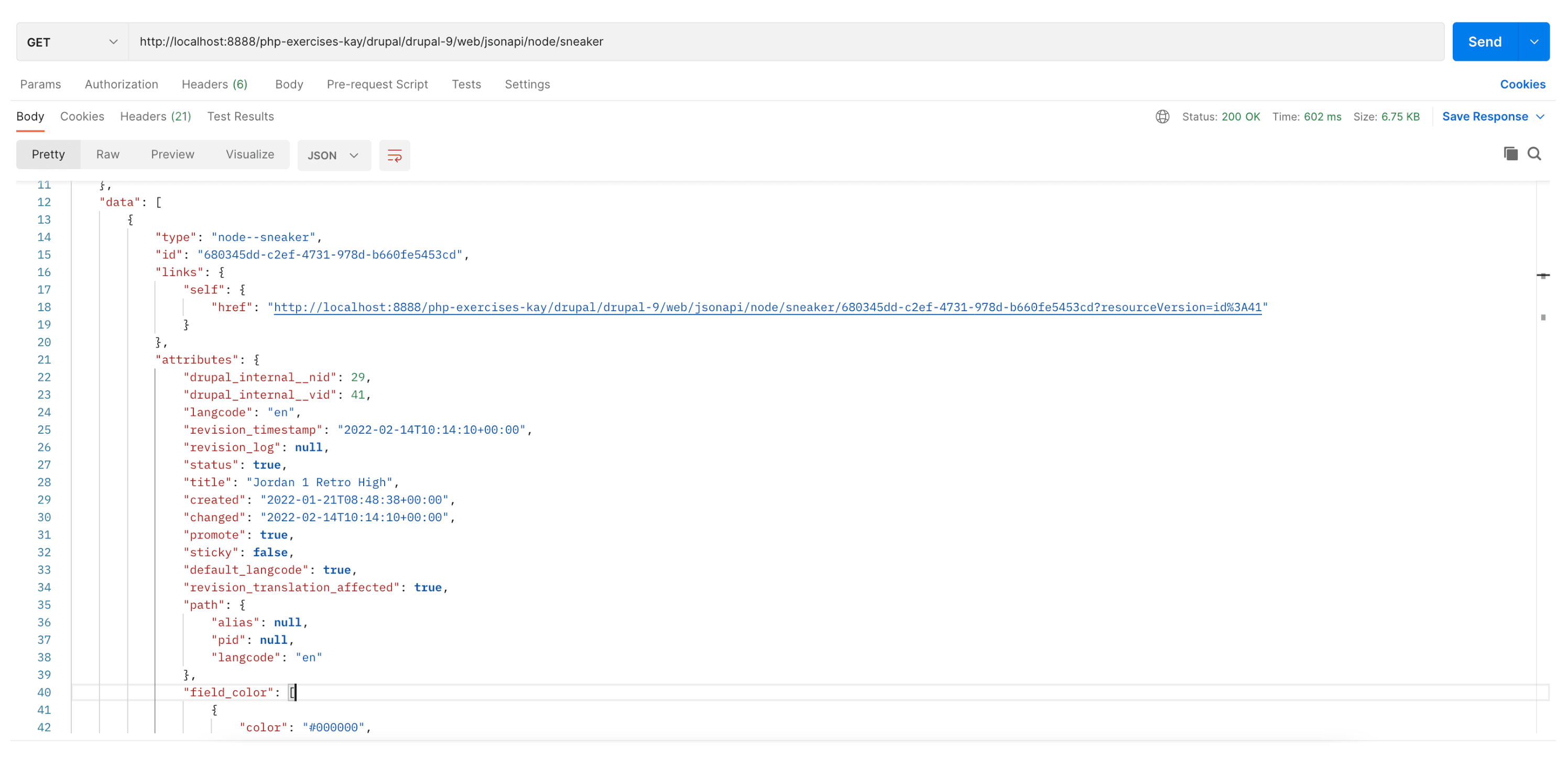This screenshot has width=1568, height=769.
Task: Open the Cookies link
Action: pos(1522,84)
